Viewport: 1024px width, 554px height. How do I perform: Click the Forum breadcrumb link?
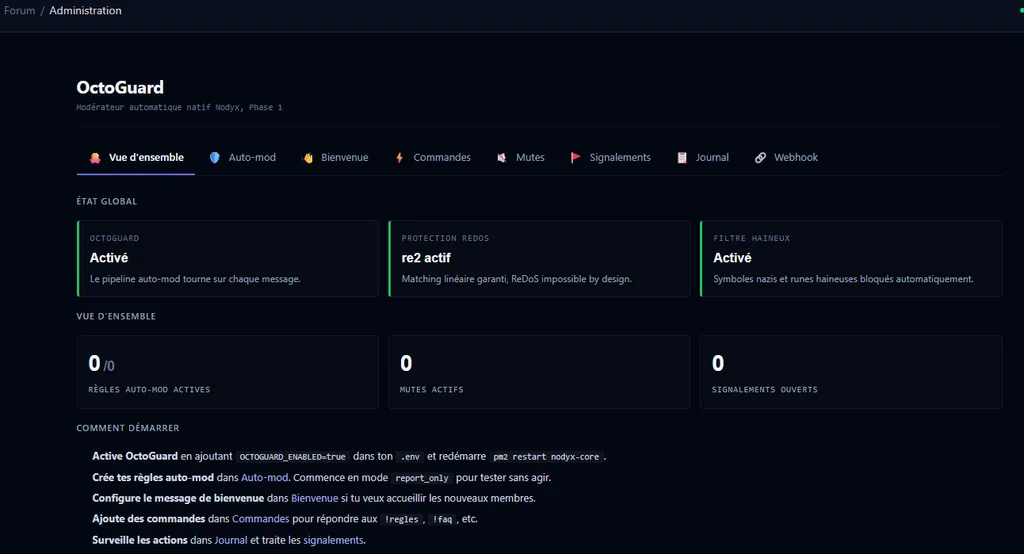pos(20,10)
